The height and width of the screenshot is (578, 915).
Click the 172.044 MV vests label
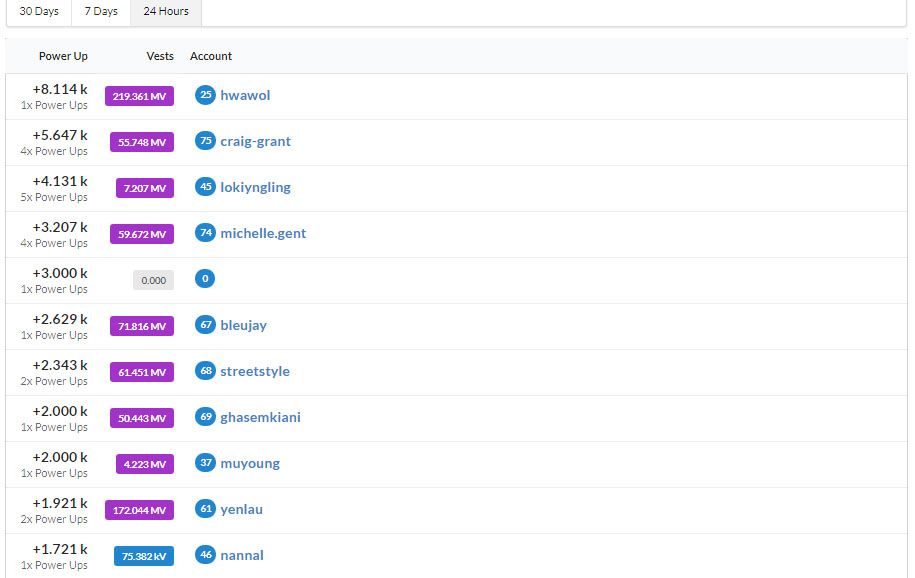click(139, 510)
